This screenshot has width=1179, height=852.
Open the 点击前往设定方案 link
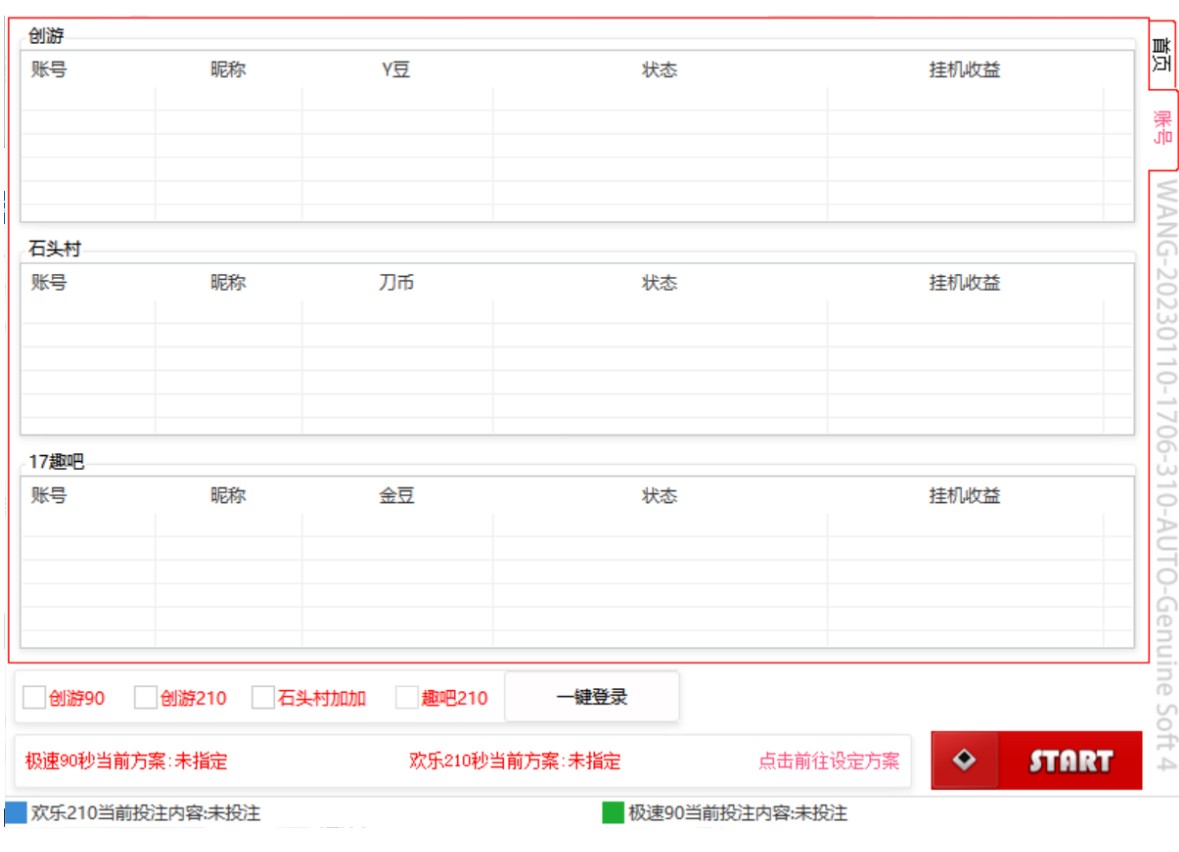828,761
